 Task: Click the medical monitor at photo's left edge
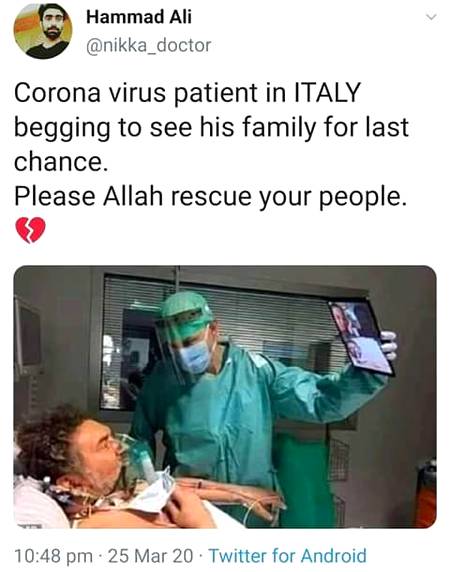click(x=28, y=334)
